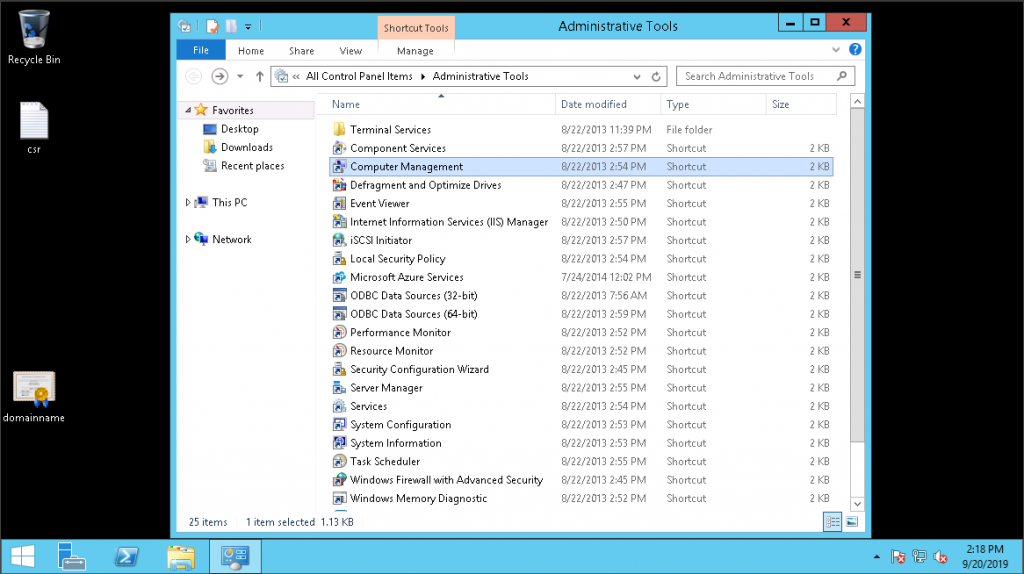Open Customize Quick Access Toolbar dropdown

[x=248, y=27]
